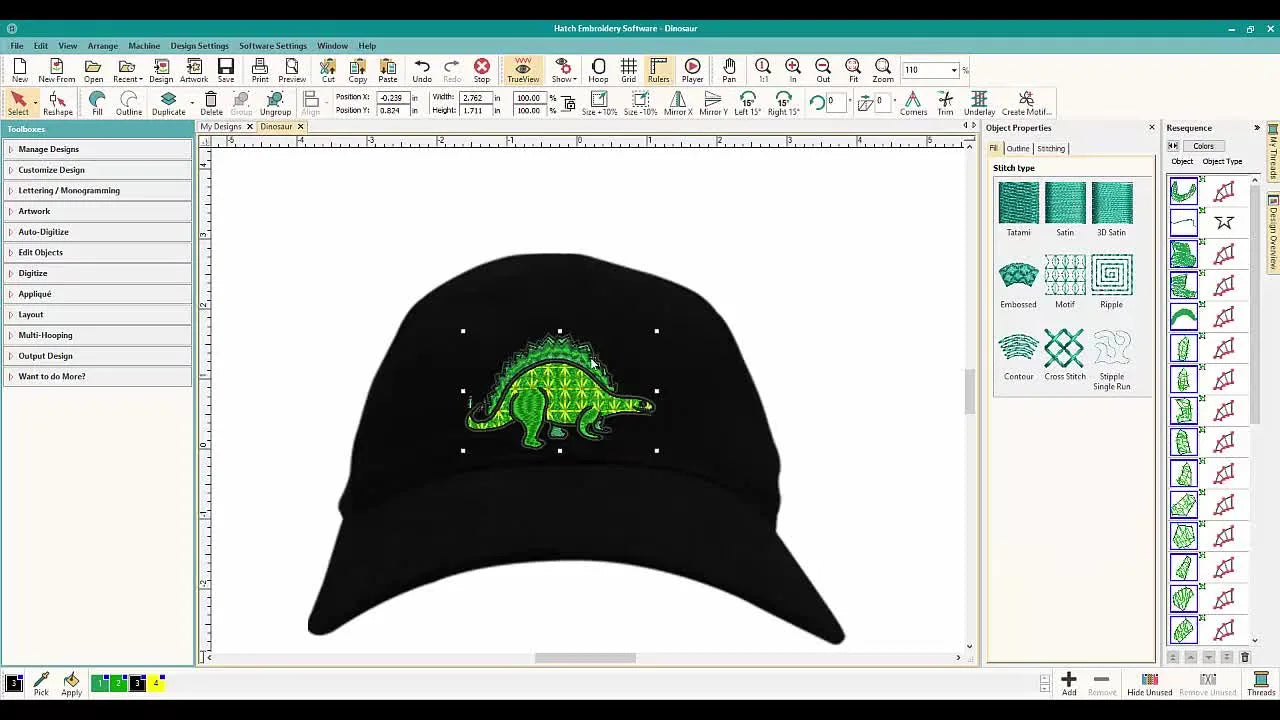This screenshot has width=1280, height=720.
Task: Select yellow color swatch 4
Action: [x=157, y=683]
